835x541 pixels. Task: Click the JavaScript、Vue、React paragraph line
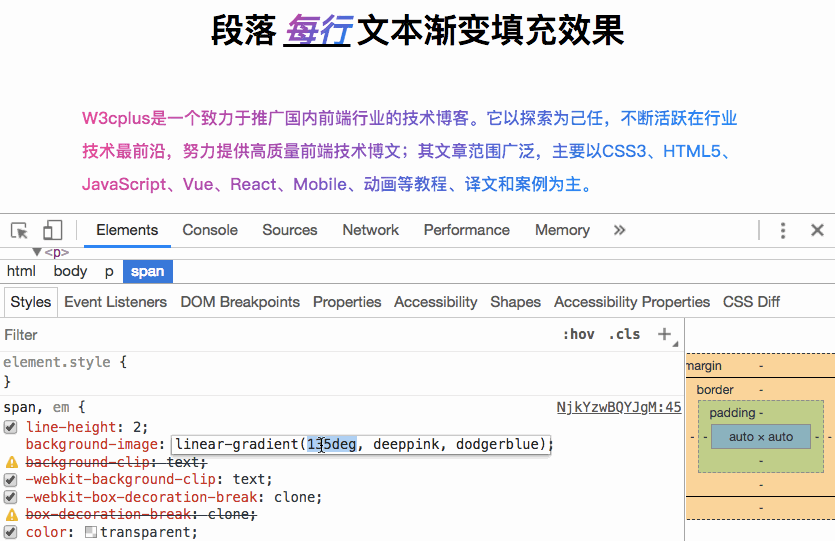point(337,184)
